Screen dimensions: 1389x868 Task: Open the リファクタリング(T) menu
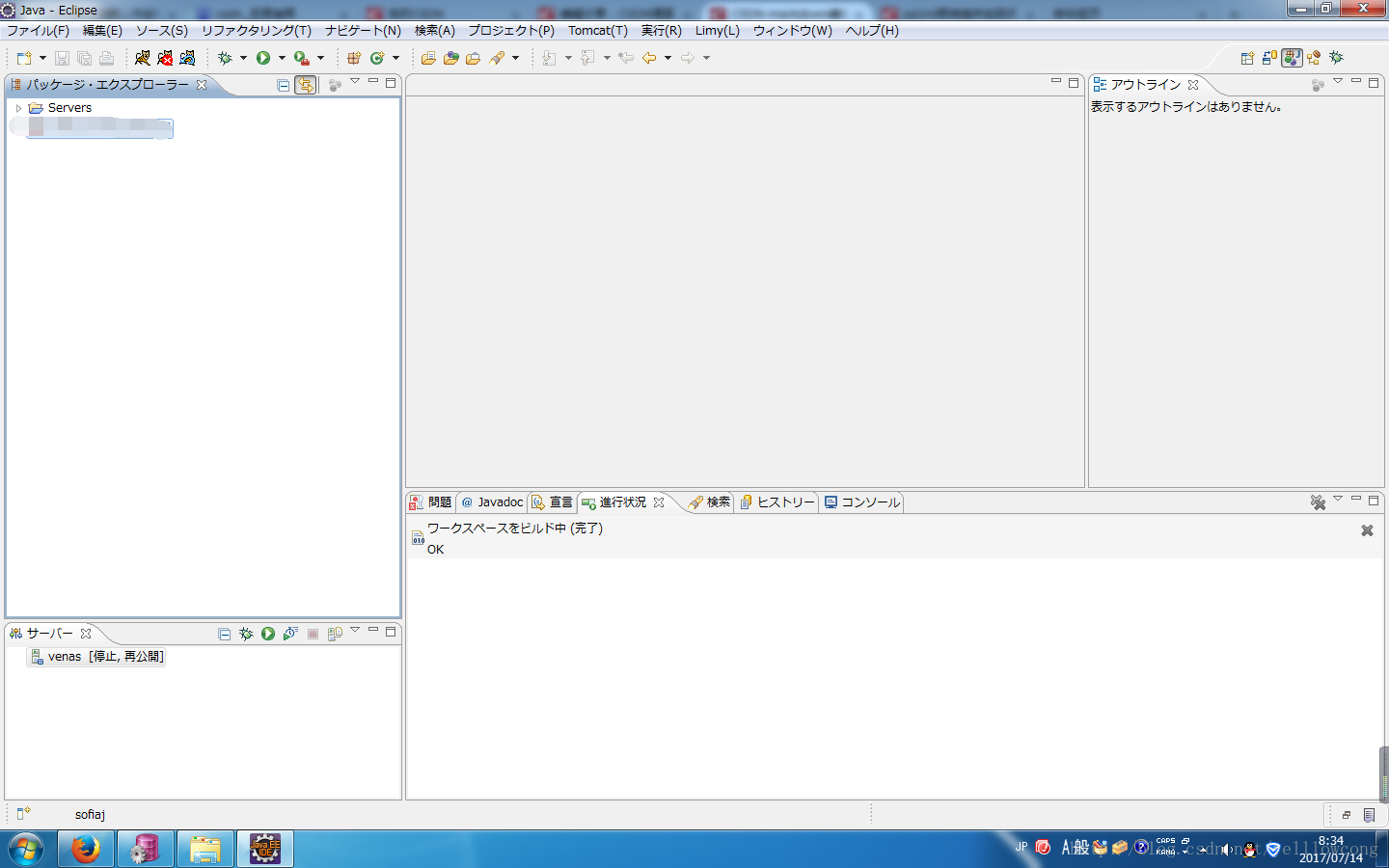click(x=257, y=31)
